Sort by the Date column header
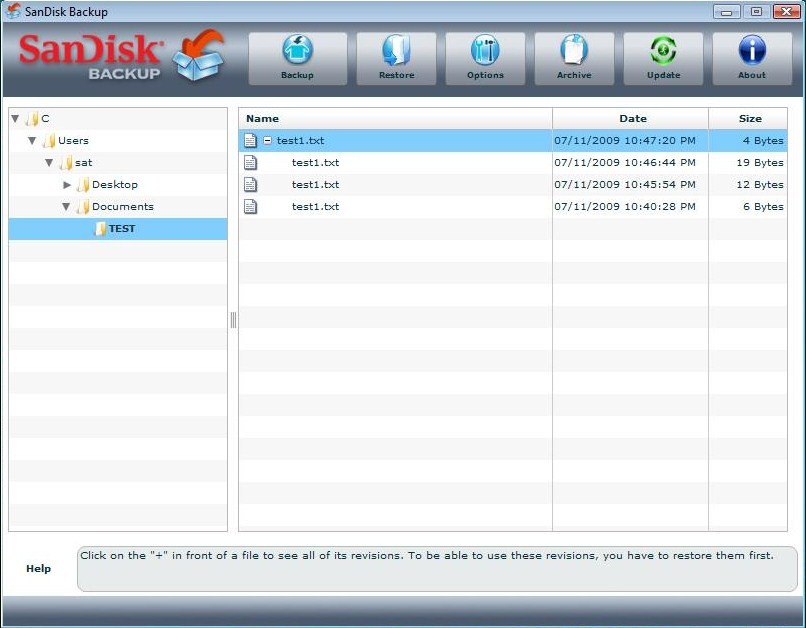Image resolution: width=806 pixels, height=628 pixels. click(631, 119)
